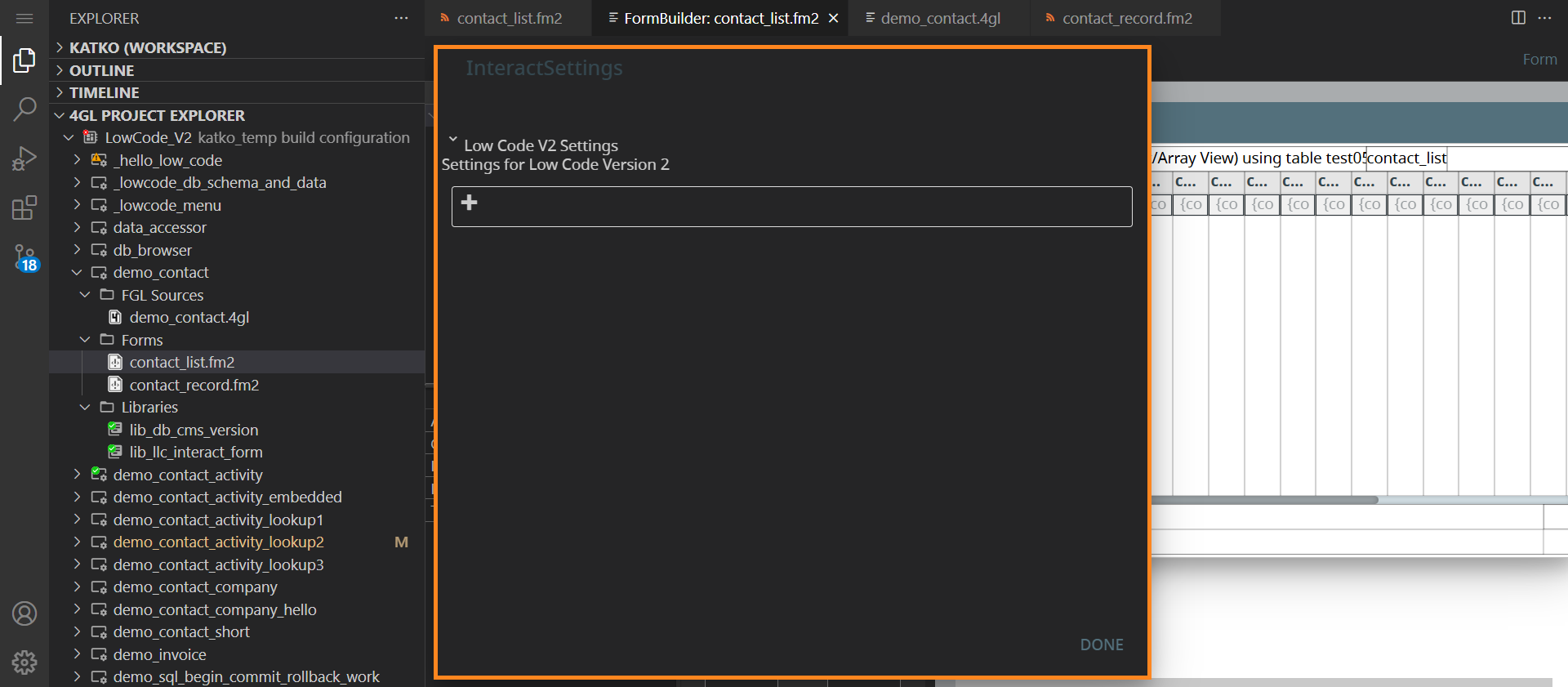
Task: Switch to contact_record.fm2 tab
Action: [x=1126, y=18]
